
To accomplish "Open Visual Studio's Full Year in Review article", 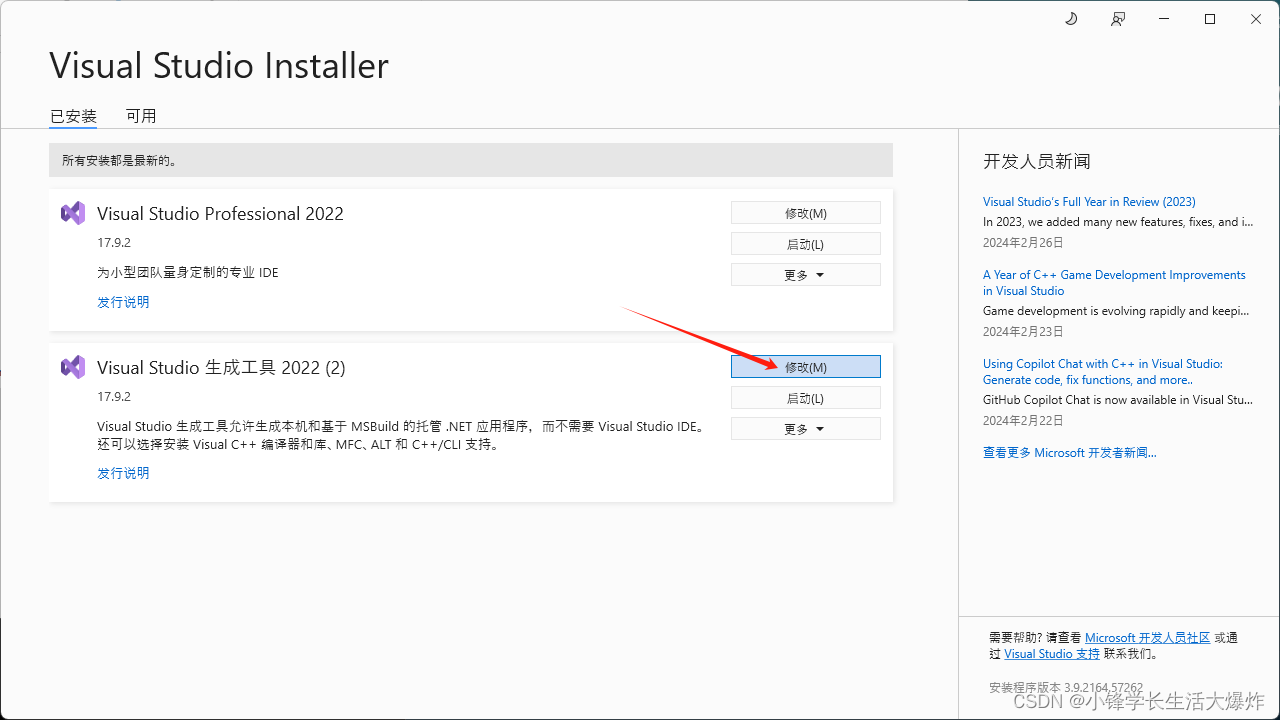I will point(1089,202).
